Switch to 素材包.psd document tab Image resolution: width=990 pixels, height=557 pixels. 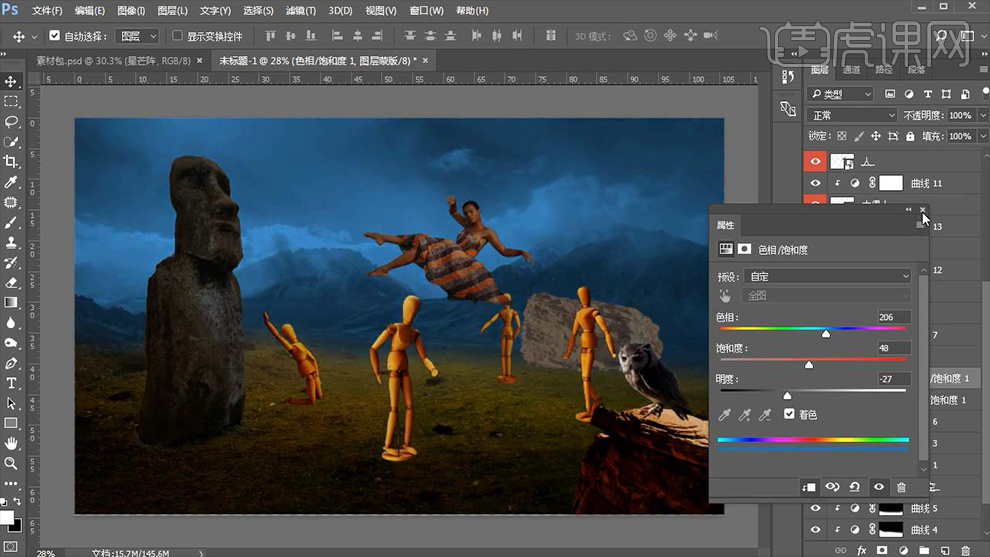114,61
